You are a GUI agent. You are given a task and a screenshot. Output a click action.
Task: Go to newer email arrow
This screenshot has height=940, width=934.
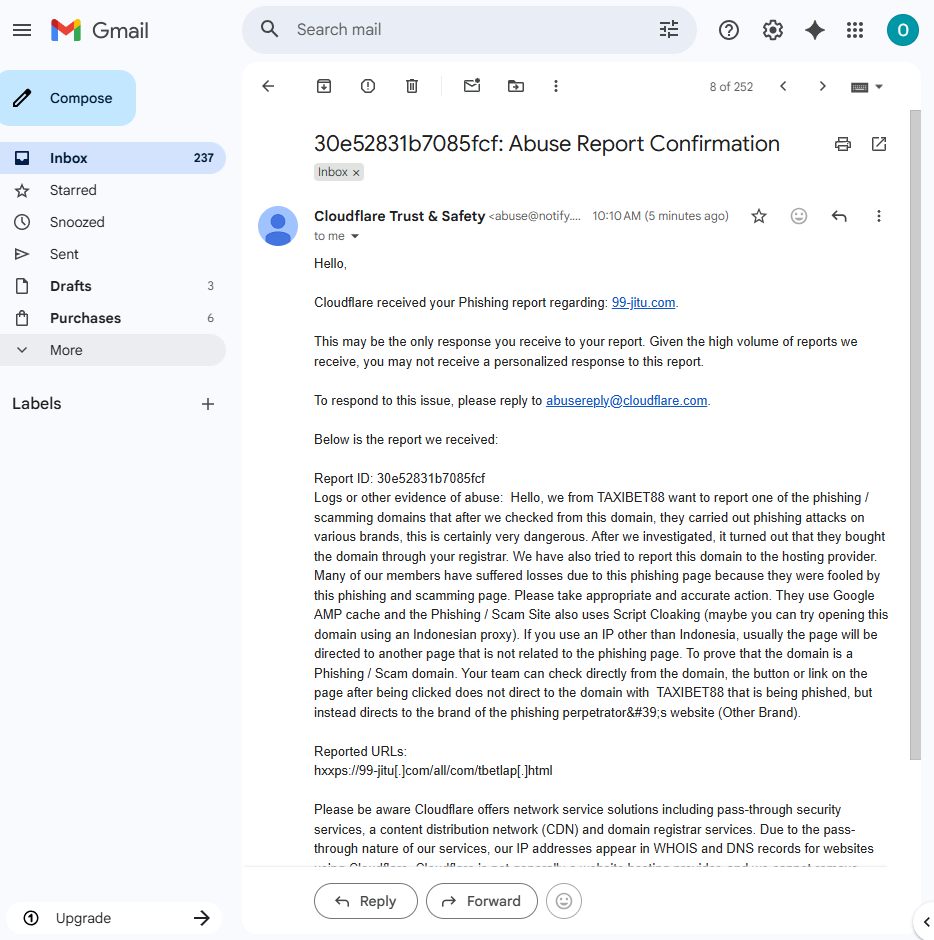tap(783, 86)
